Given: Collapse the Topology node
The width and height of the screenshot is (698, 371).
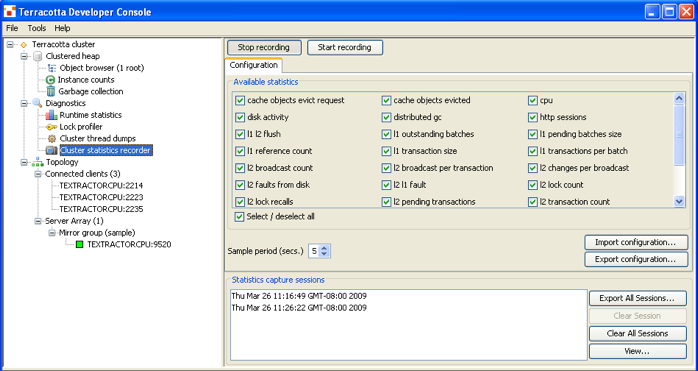Looking at the screenshot, I should [x=24, y=163].
